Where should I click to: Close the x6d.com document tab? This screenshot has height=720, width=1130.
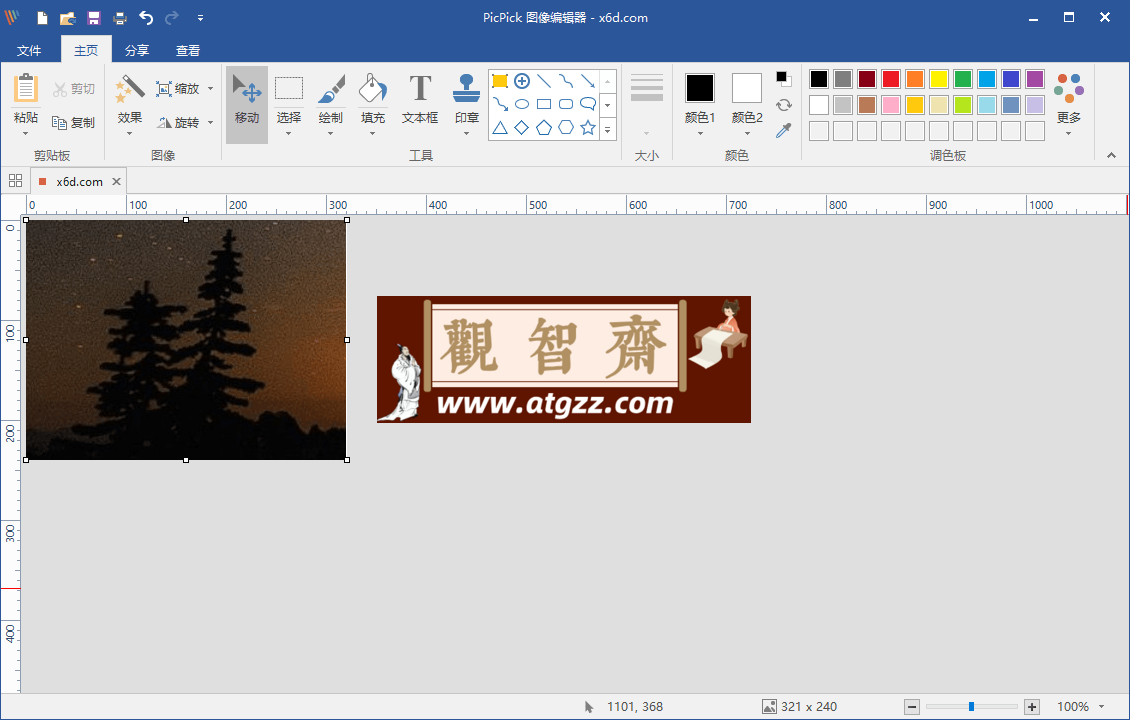[116, 182]
